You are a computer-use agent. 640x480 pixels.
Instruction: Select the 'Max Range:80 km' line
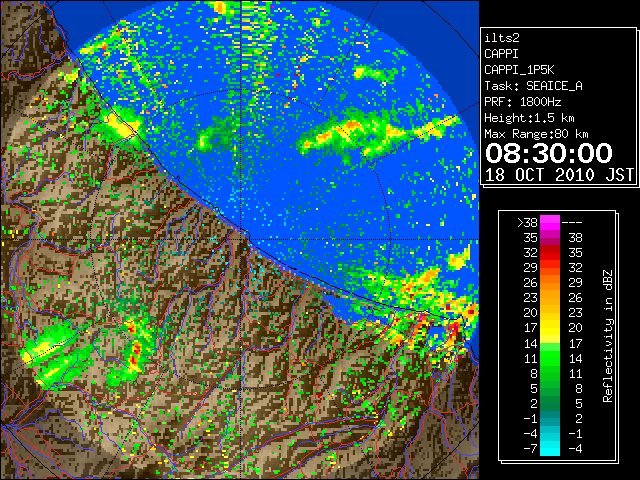tap(536, 134)
